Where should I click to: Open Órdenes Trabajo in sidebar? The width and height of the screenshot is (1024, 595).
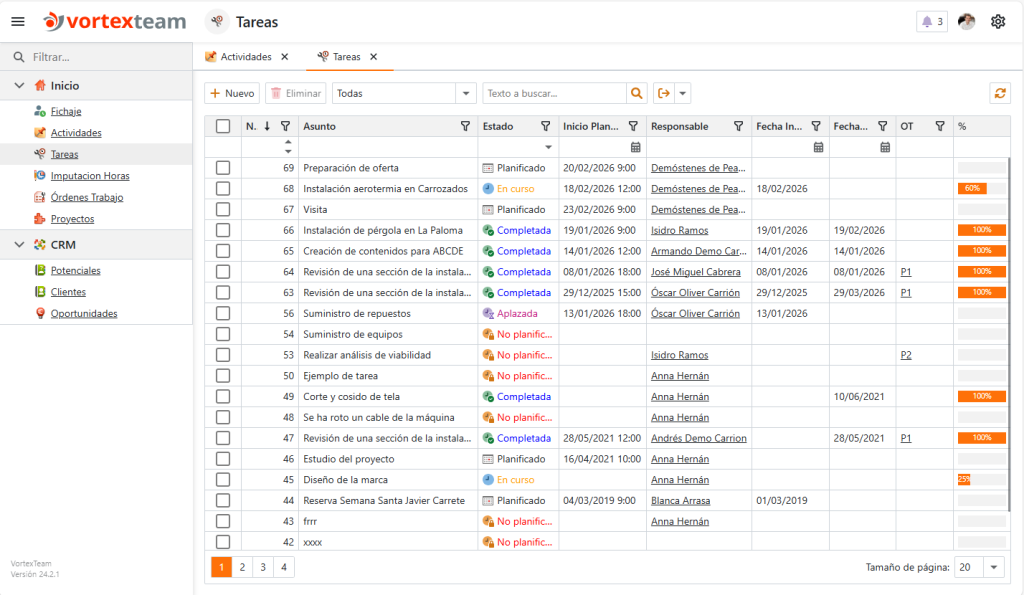[87, 197]
